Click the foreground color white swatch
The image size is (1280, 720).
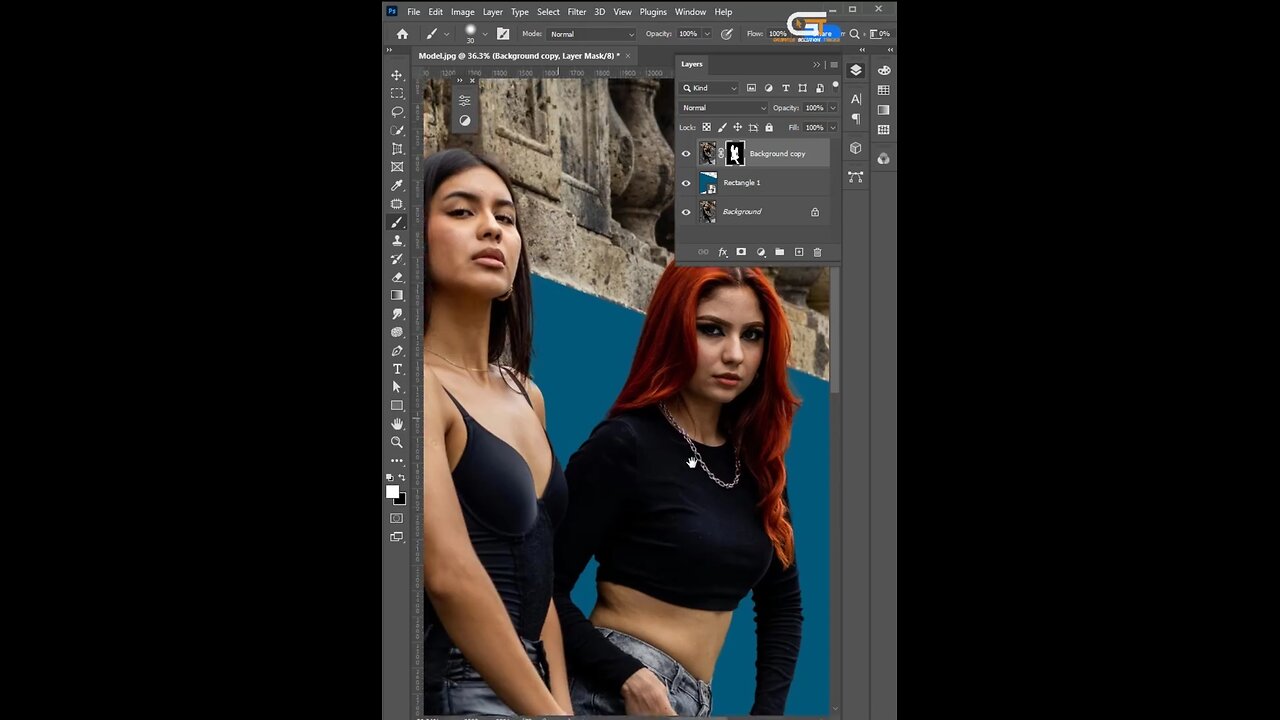pos(393,492)
